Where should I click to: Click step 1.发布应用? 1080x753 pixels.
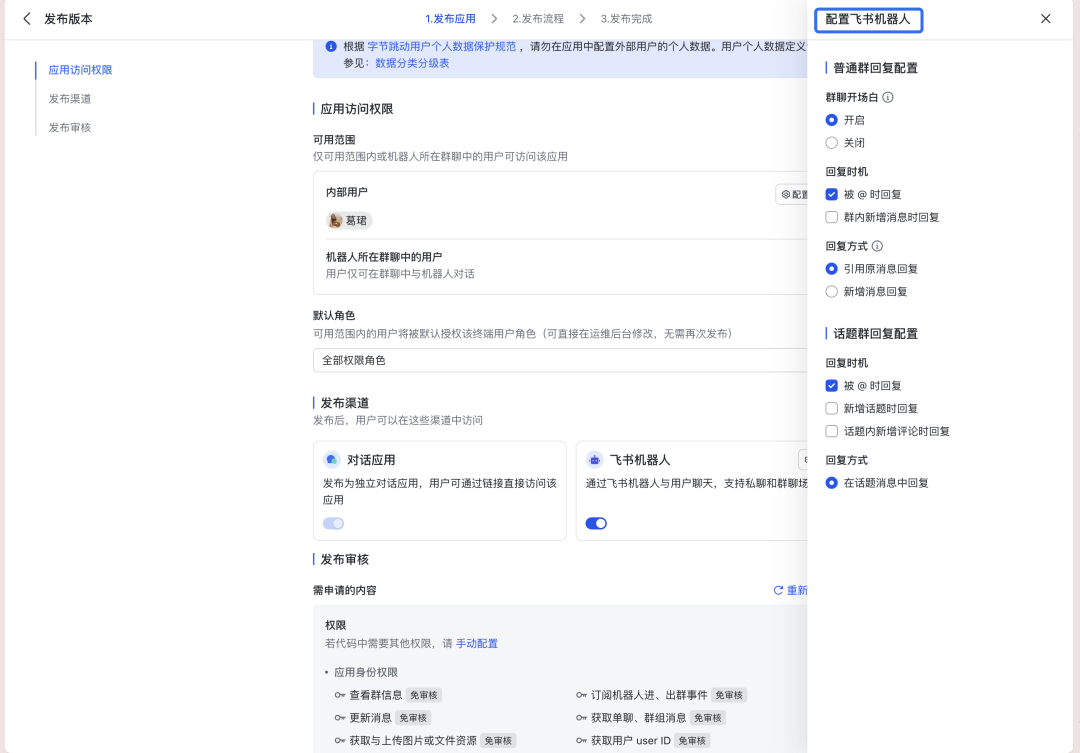(450, 19)
